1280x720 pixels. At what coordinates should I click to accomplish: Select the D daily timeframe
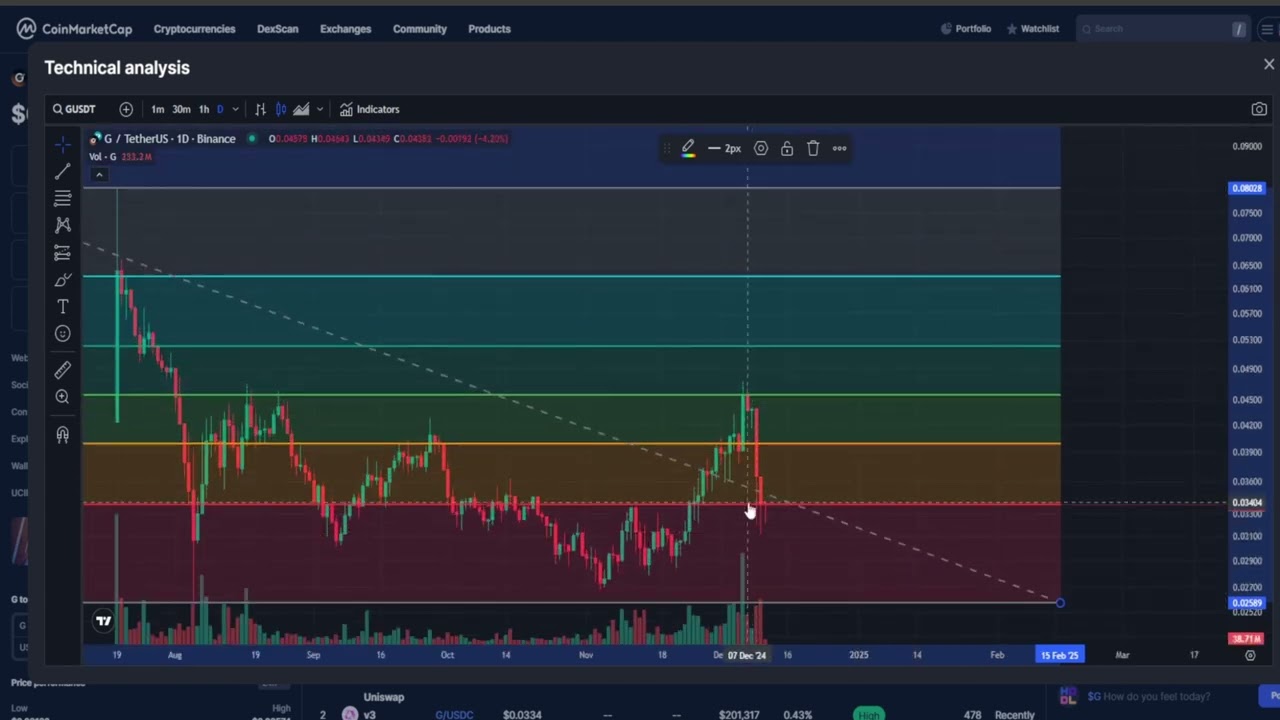click(220, 109)
